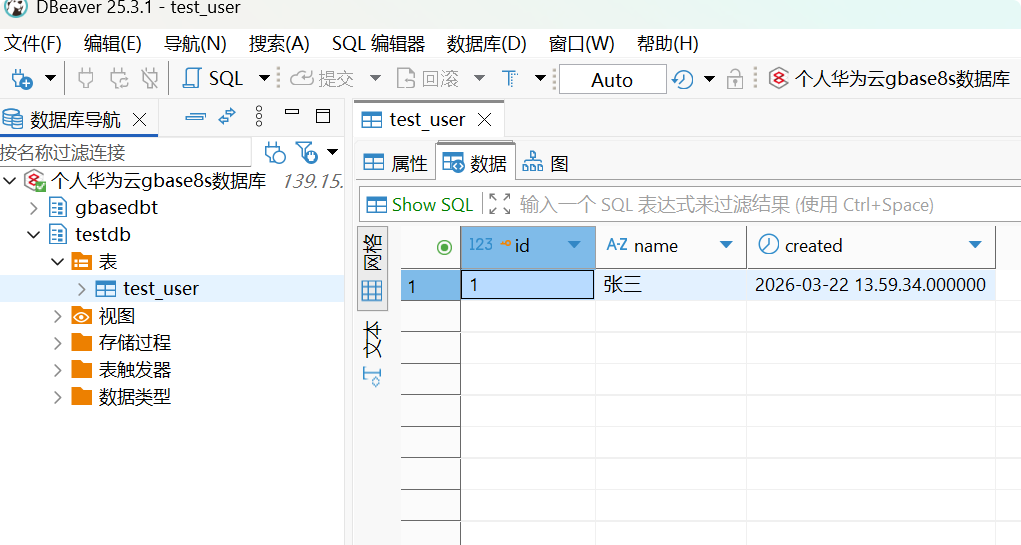This screenshot has height=545, width=1021.
Task: Click the transaction log clock icon
Action: [x=682, y=79]
